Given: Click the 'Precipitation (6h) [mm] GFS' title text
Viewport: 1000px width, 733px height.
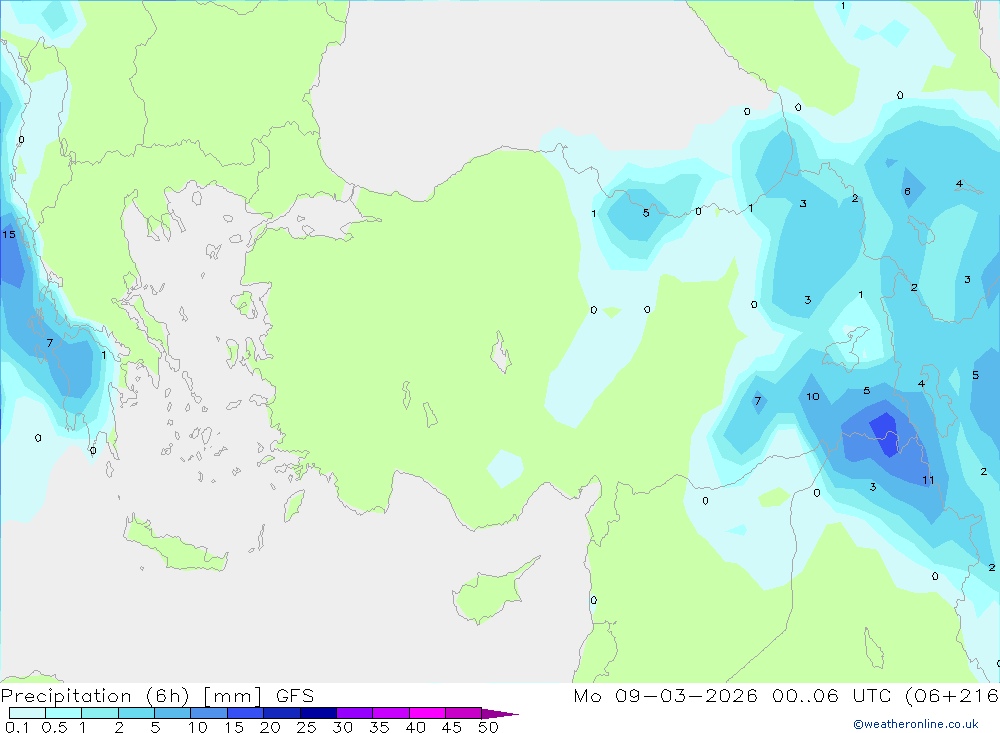Looking at the screenshot, I should 157,695.
